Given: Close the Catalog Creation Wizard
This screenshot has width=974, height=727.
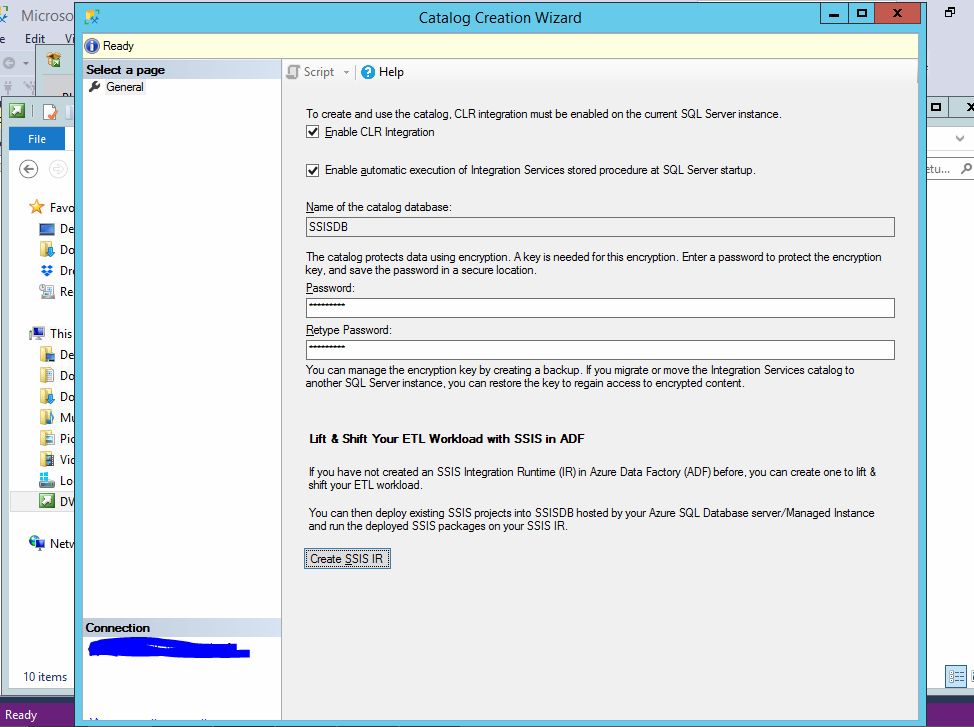Looking at the screenshot, I should coord(897,14).
